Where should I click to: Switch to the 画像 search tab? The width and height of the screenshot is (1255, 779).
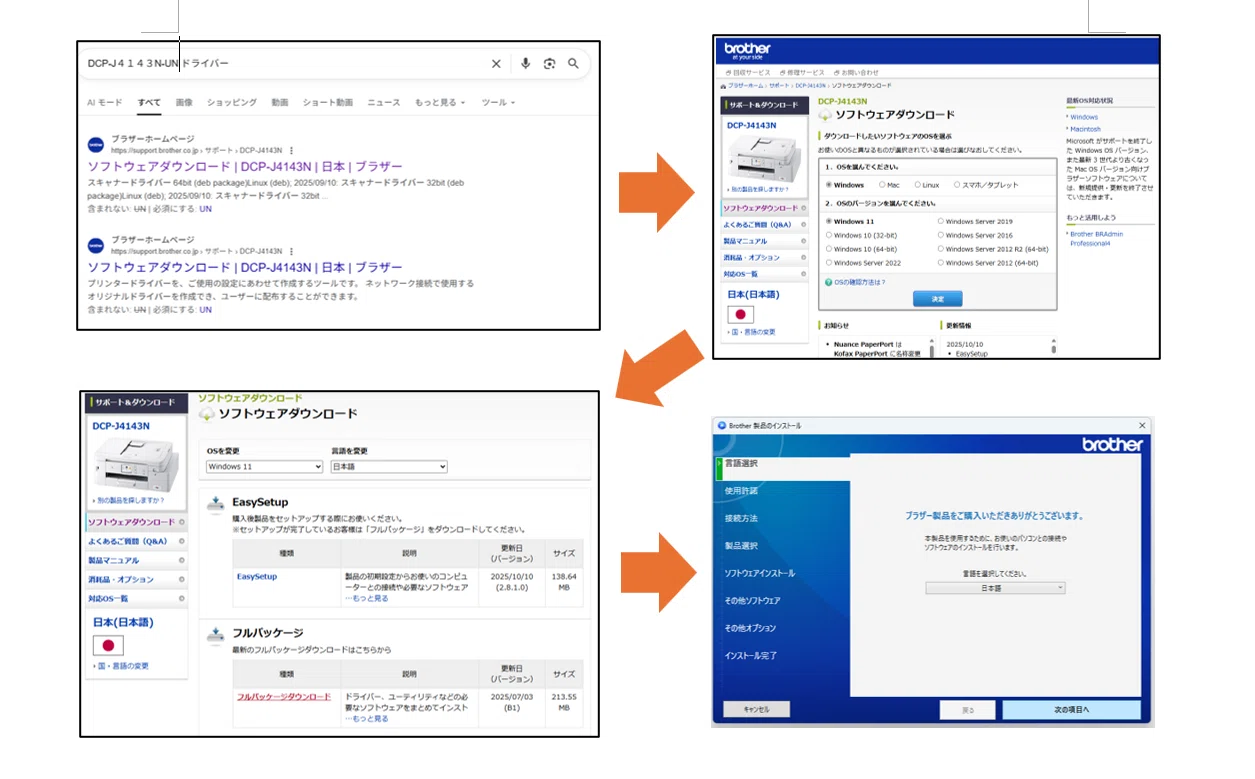point(184,103)
